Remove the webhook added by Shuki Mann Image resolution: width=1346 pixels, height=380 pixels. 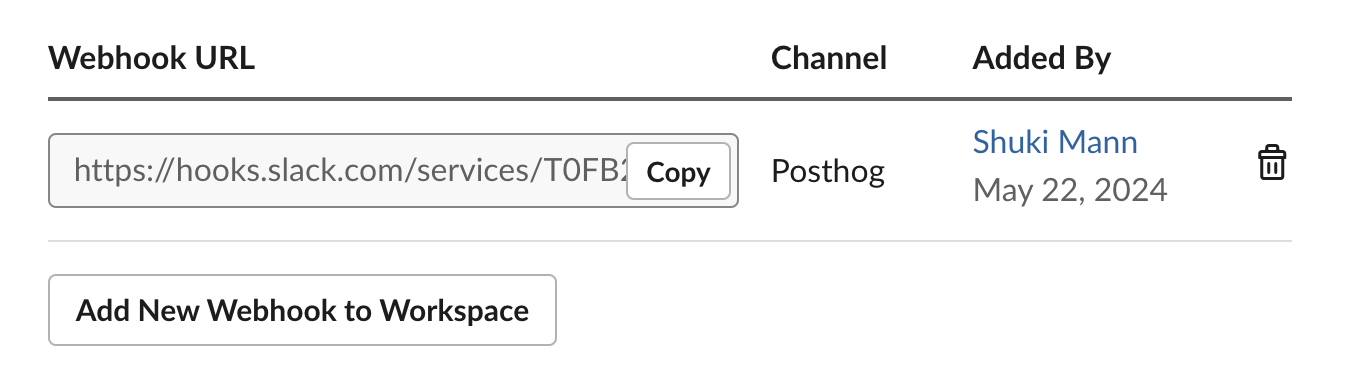point(1271,163)
